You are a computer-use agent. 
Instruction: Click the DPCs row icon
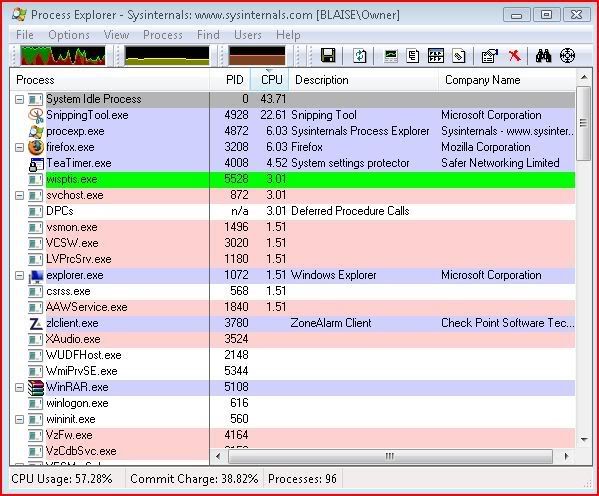[36, 211]
